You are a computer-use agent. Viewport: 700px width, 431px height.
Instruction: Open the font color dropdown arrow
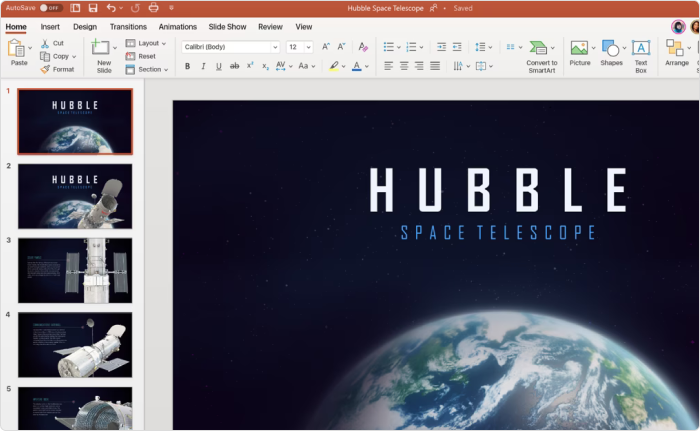[367, 67]
